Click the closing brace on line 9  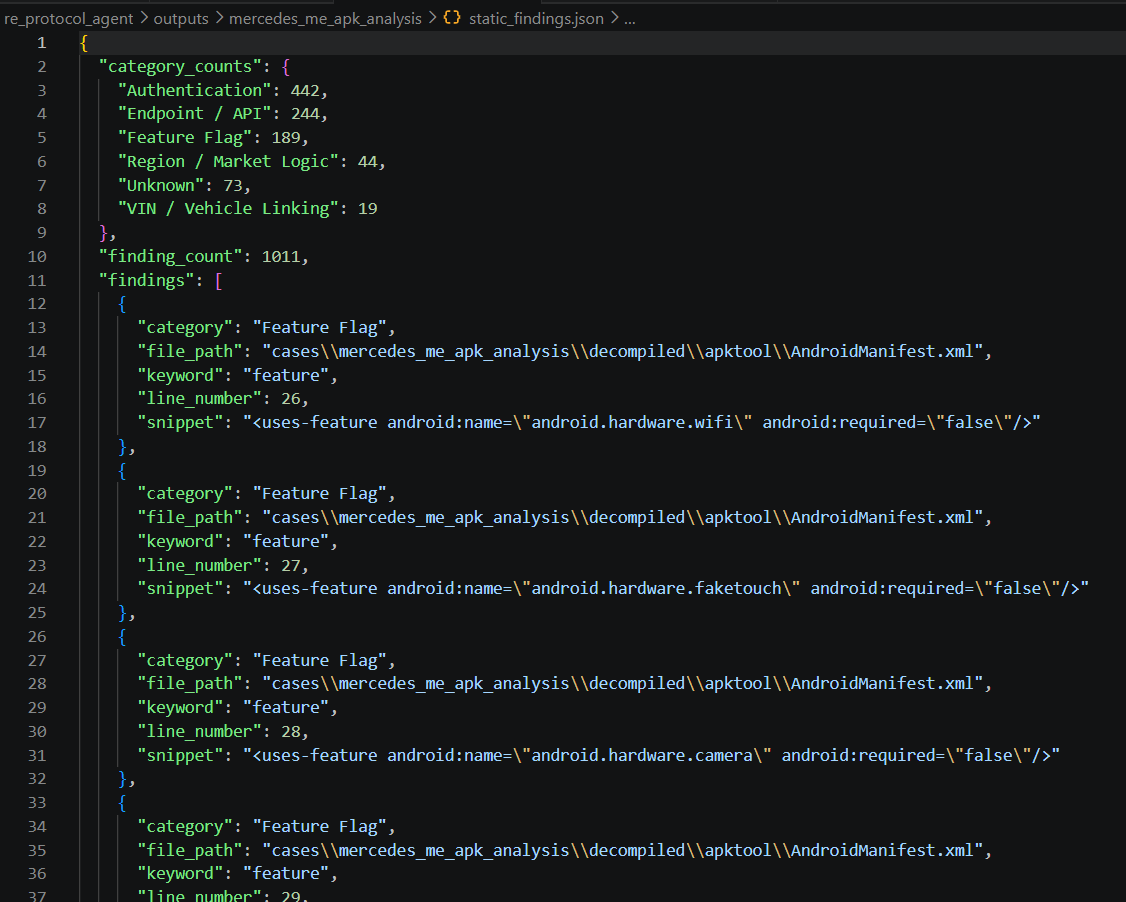(104, 233)
